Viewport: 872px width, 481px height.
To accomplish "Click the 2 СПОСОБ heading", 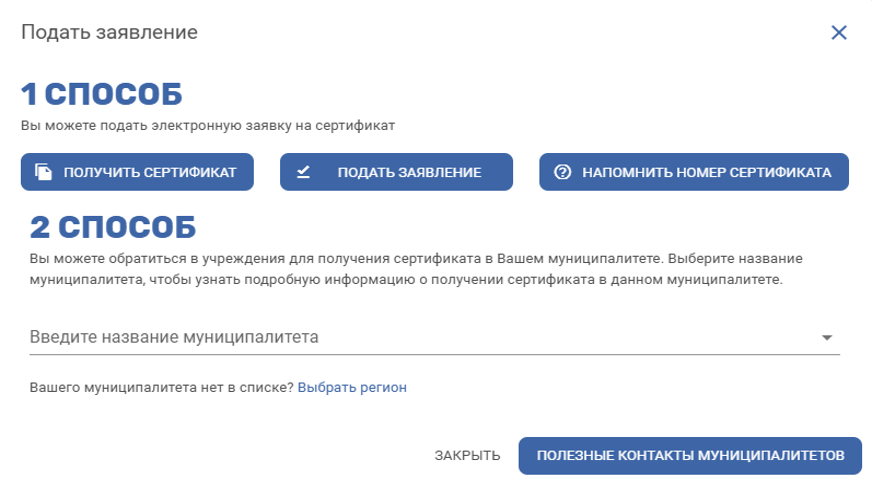I will click(x=112, y=227).
